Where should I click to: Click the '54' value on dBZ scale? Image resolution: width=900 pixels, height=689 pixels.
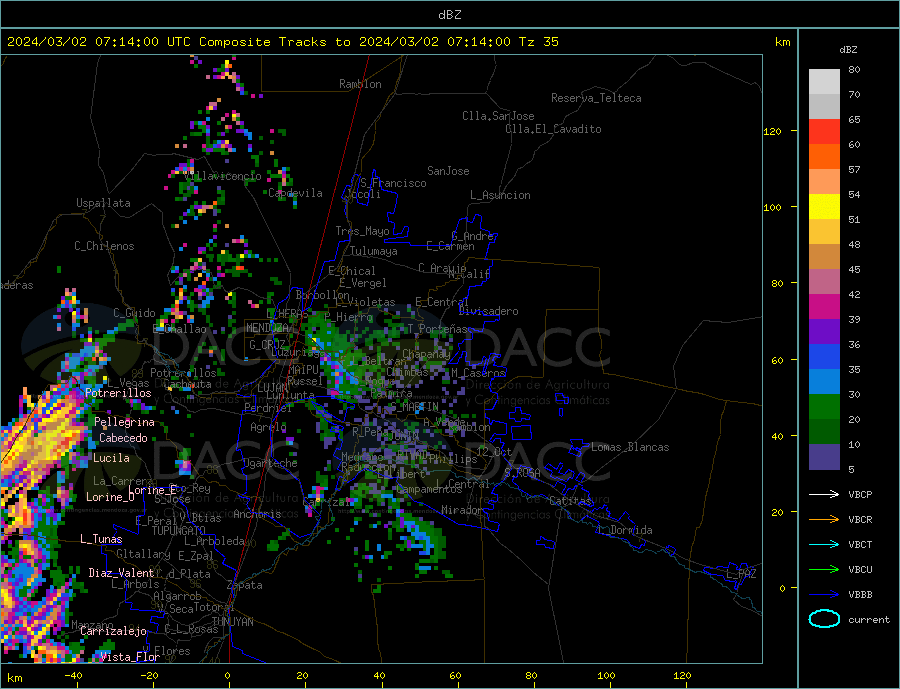point(854,195)
